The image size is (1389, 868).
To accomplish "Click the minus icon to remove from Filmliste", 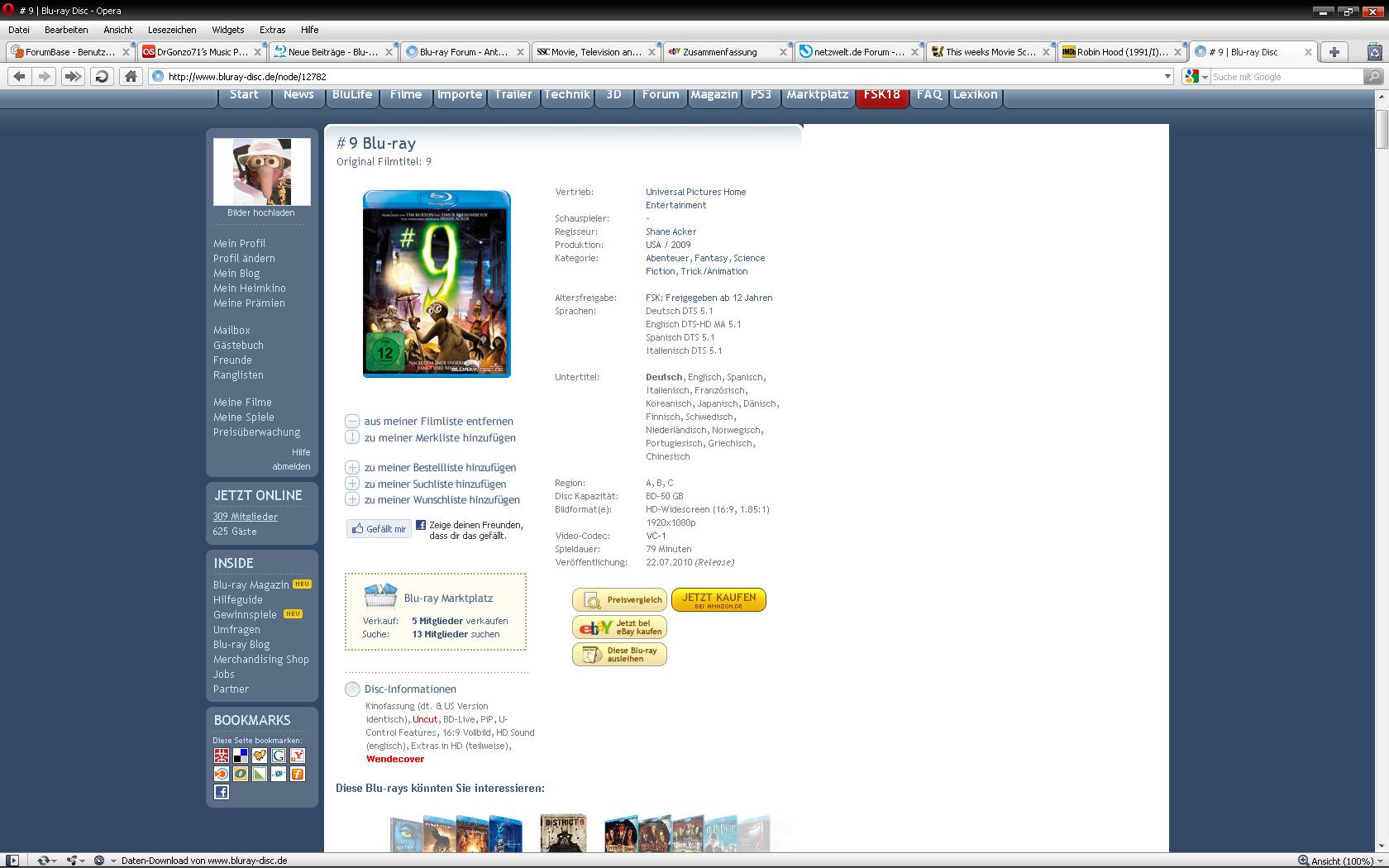I will point(352,422).
